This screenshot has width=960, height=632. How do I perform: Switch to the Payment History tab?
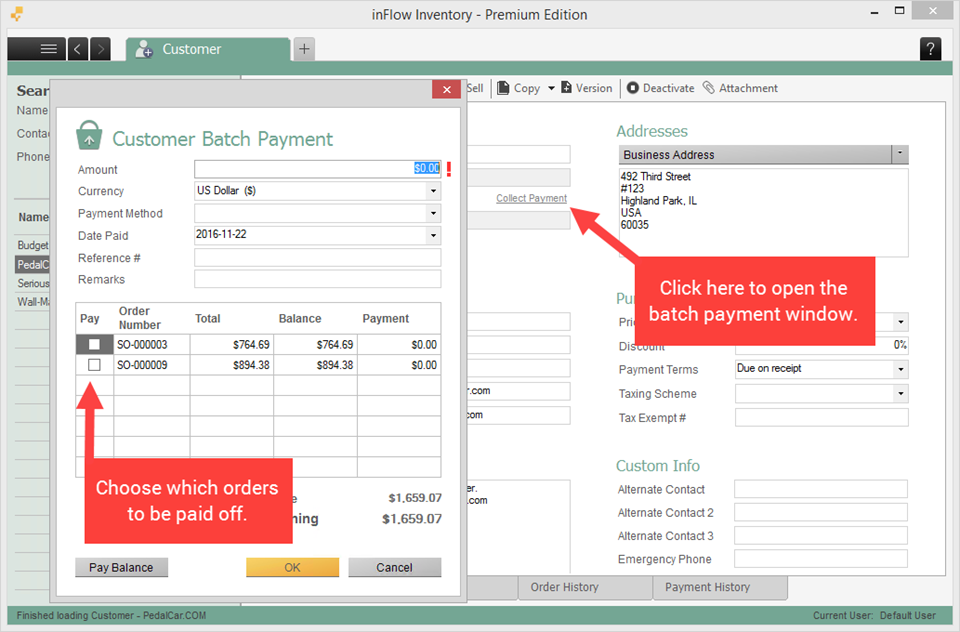click(720, 587)
